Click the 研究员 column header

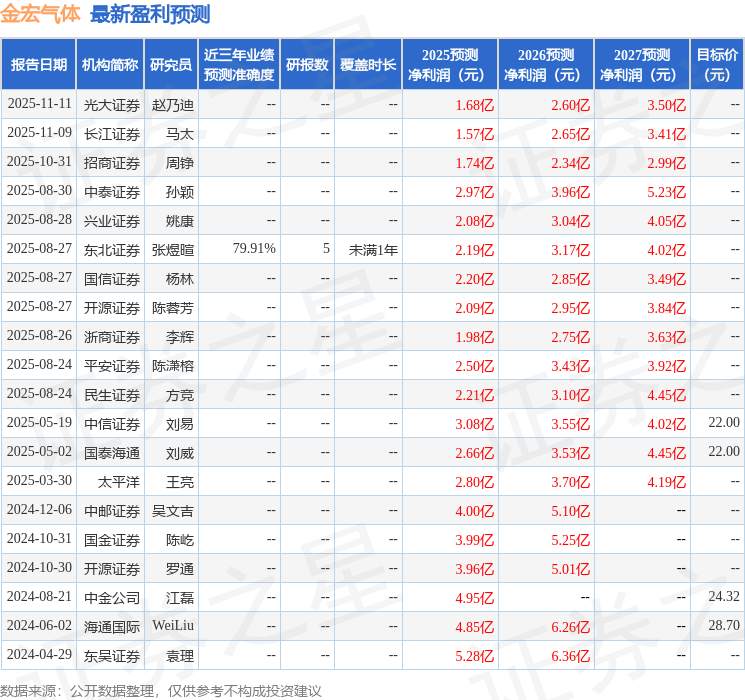click(171, 65)
